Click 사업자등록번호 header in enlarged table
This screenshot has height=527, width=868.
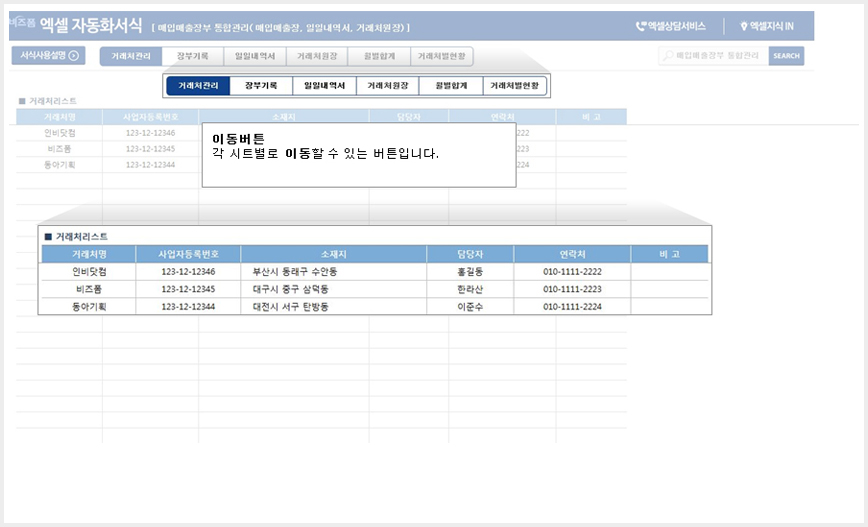(188, 254)
